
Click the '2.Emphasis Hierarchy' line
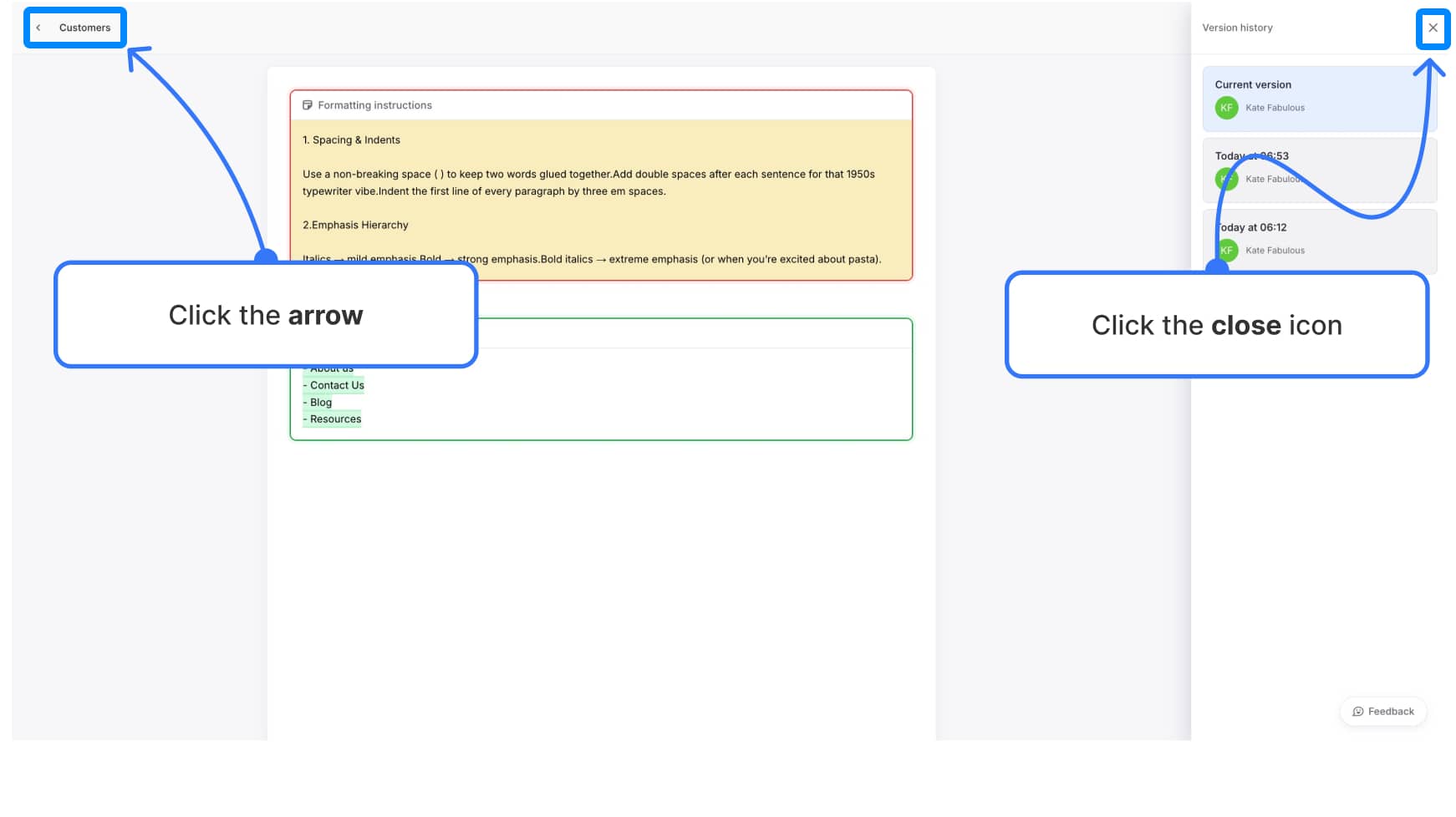(355, 226)
